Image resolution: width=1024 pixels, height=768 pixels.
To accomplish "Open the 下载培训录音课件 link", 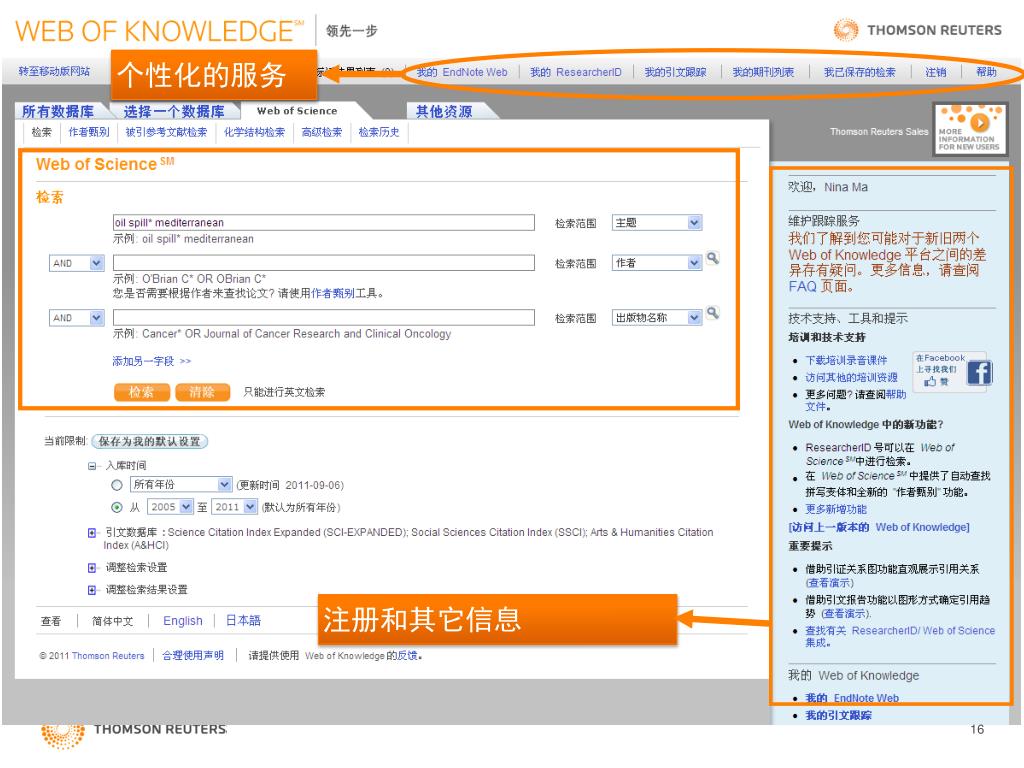I will click(846, 360).
